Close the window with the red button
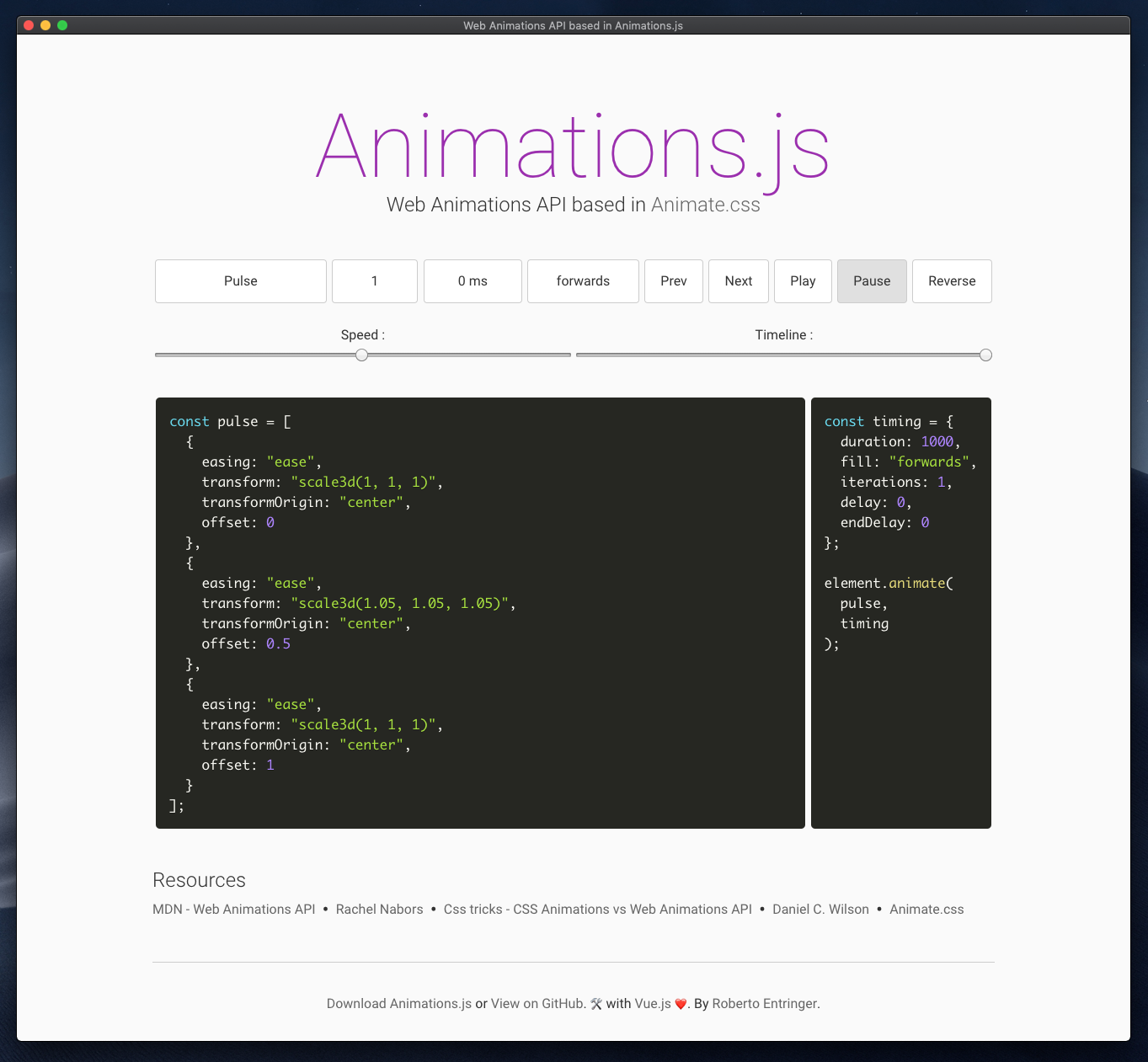 click(x=29, y=25)
